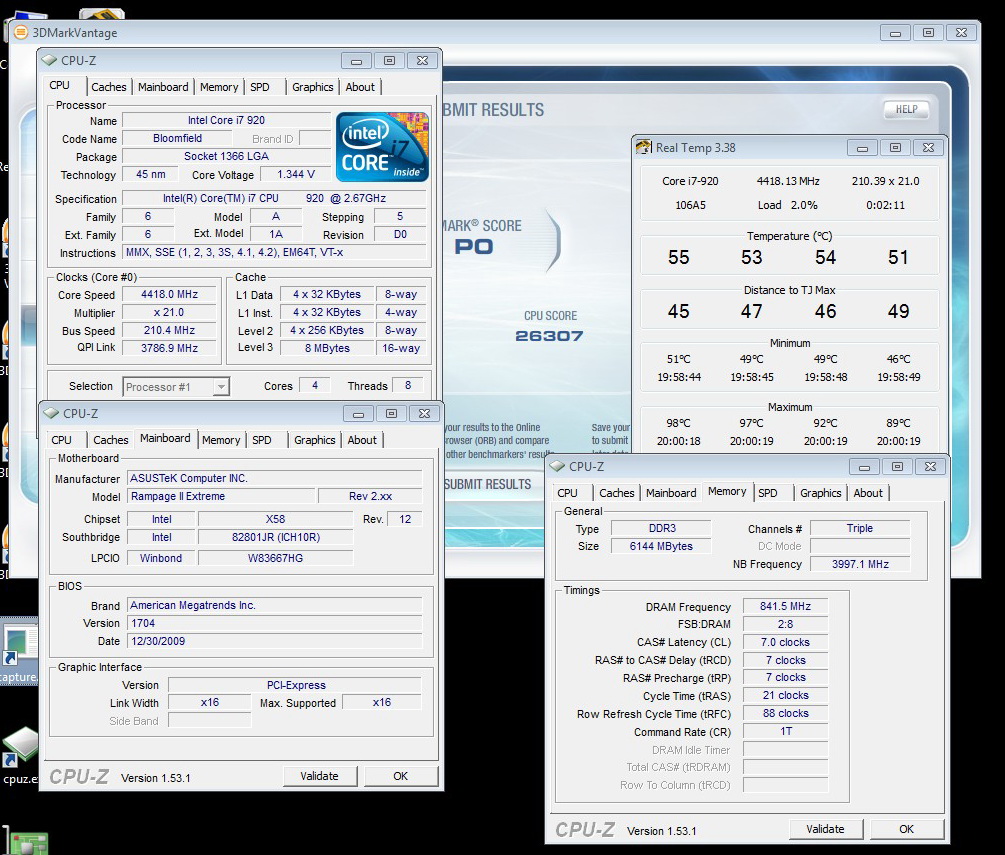Viewport: 1005px width, 855px height.
Task: Click the 82801JR (ICH10R) southbridge field
Action: (276, 537)
